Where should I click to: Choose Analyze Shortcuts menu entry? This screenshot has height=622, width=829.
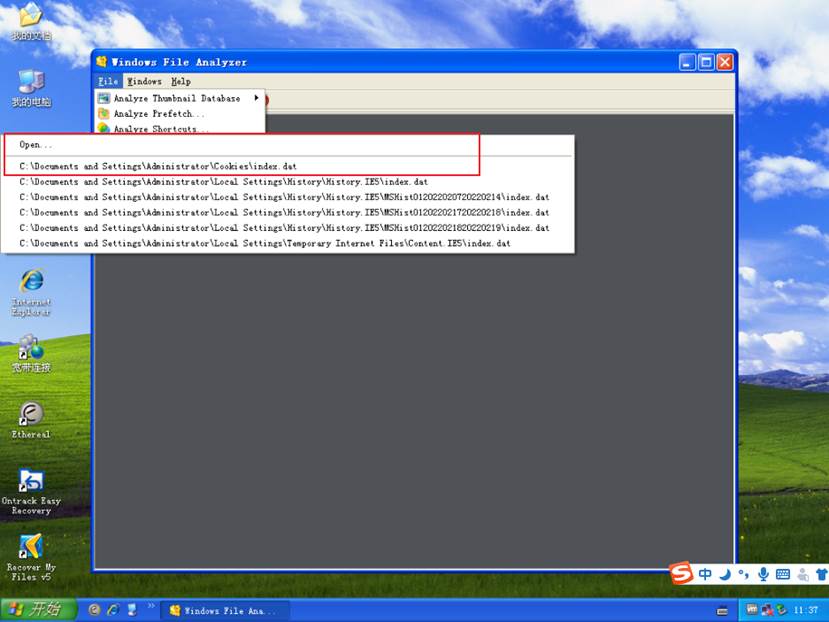[180, 128]
